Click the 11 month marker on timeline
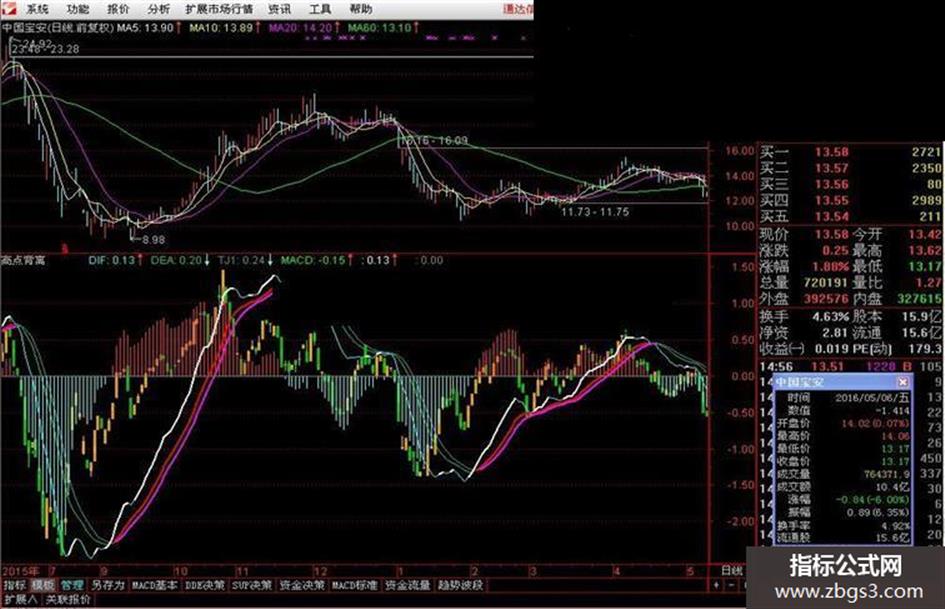The width and height of the screenshot is (945, 609). [242, 571]
